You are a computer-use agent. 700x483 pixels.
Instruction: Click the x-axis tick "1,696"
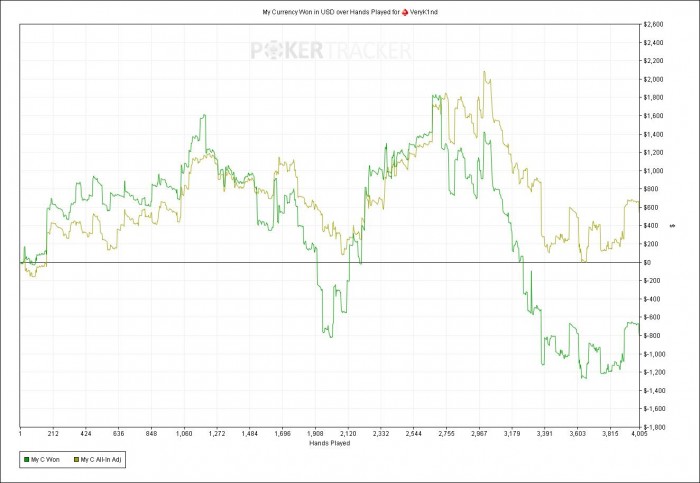(283, 433)
